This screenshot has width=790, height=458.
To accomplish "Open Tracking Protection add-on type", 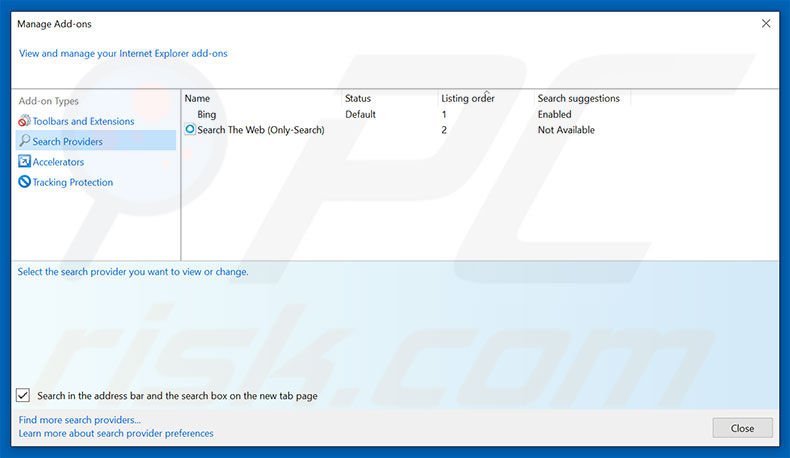I will (x=73, y=182).
